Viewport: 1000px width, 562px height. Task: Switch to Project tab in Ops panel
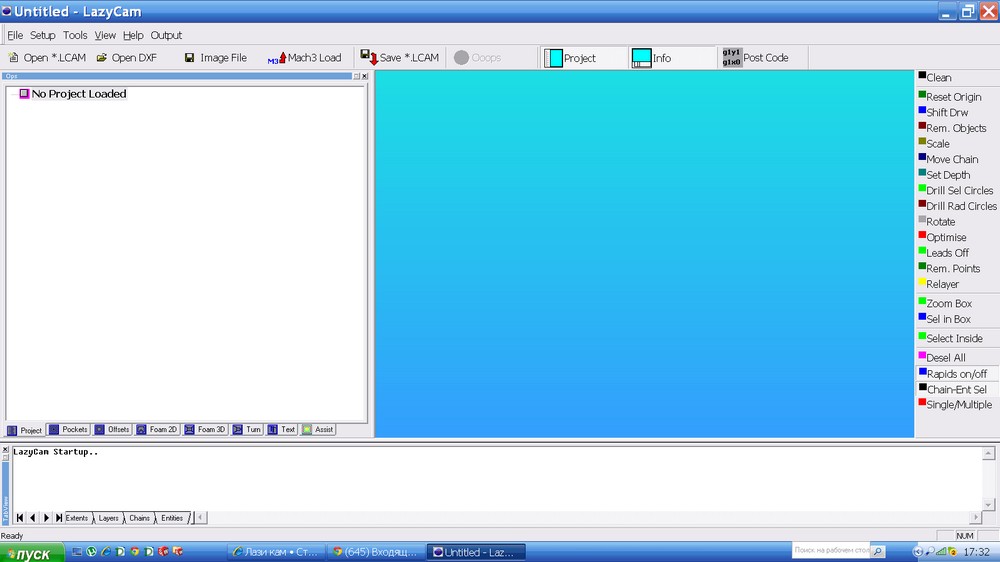click(25, 430)
